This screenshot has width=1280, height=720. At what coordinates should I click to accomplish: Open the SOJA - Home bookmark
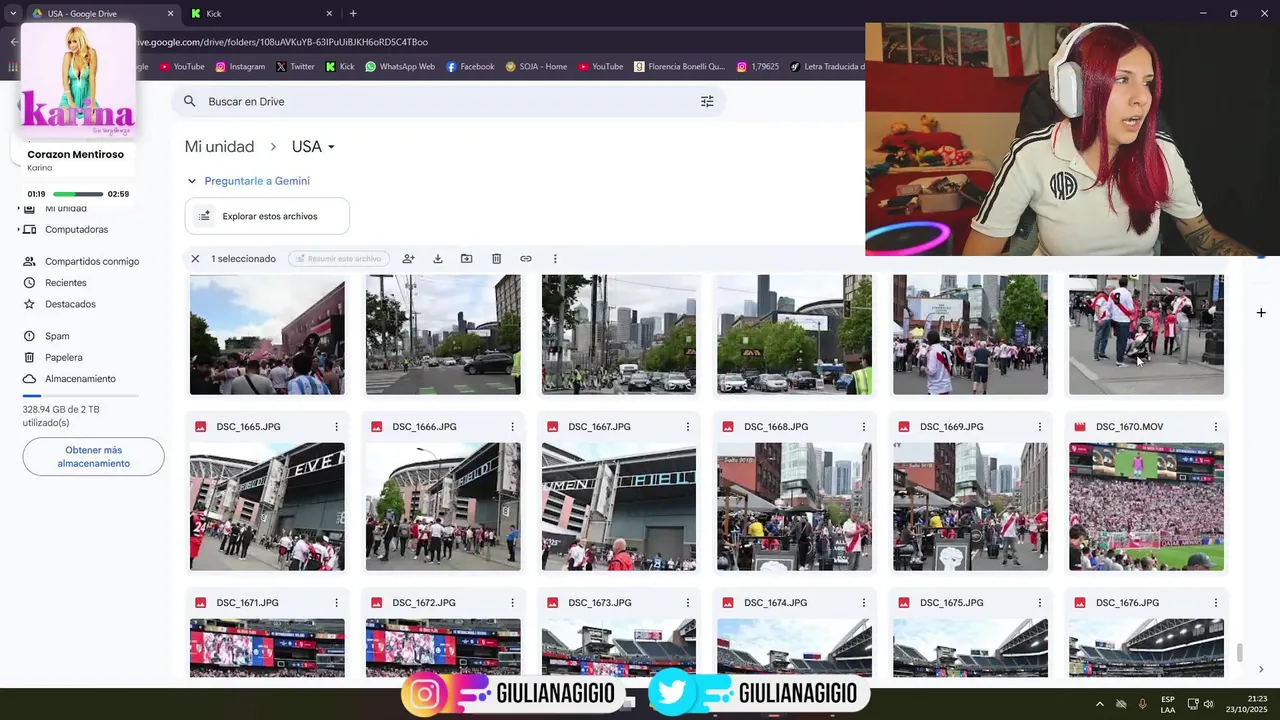pyautogui.click(x=536, y=67)
